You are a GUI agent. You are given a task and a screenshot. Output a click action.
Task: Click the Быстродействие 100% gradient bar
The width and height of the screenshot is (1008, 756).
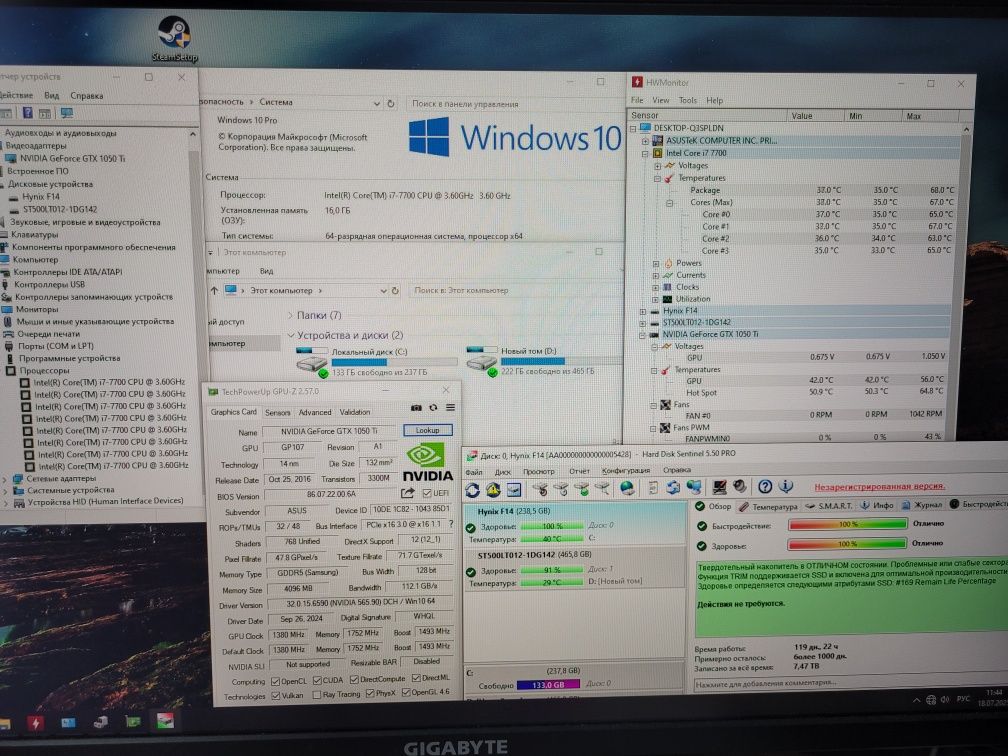coord(847,525)
